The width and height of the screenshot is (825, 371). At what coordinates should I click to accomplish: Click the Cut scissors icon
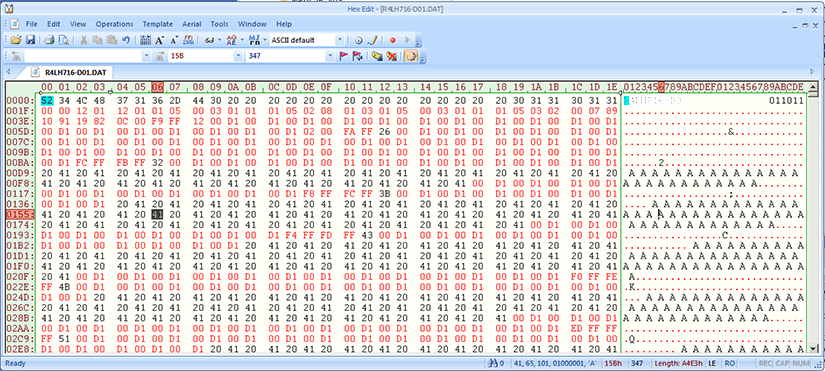[83, 40]
